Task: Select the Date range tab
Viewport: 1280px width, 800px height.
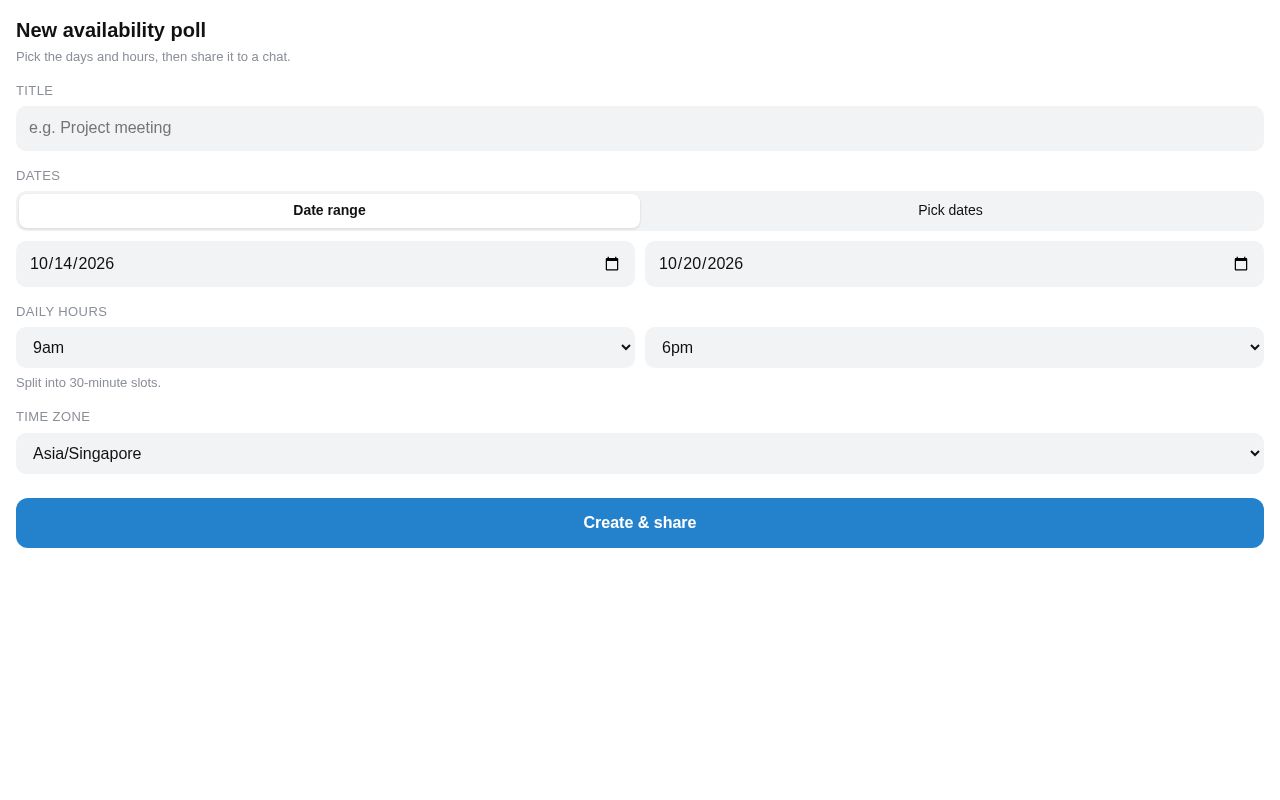Action: coord(329,210)
